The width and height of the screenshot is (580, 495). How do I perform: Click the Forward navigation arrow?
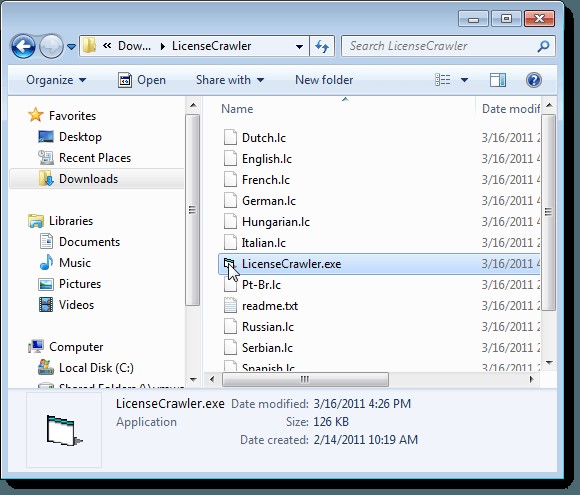coord(51,46)
